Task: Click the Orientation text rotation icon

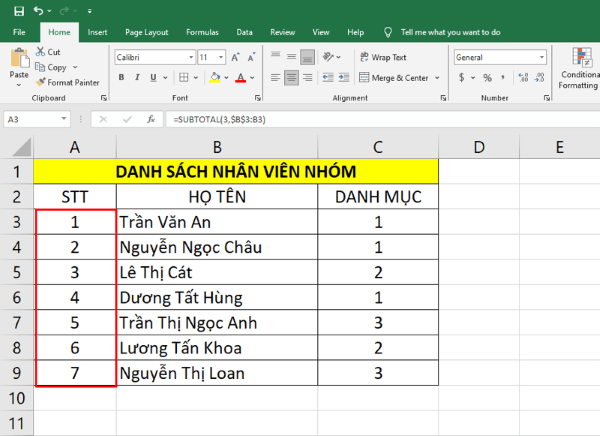Action: (328, 57)
